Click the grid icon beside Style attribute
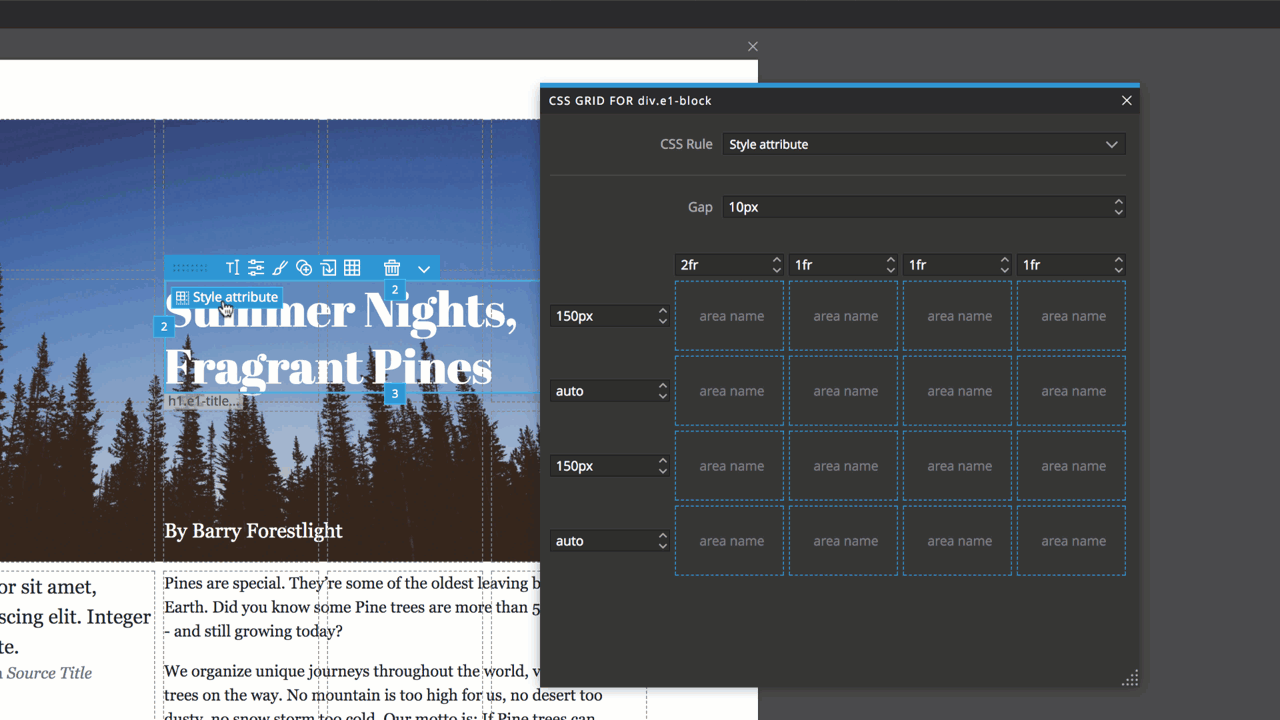 click(181, 297)
